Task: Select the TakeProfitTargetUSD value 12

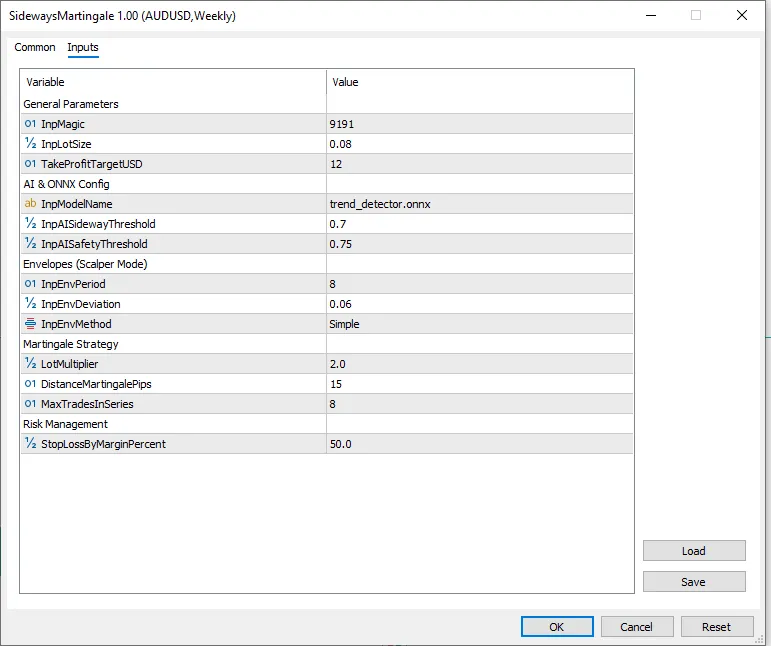Action: tap(480, 164)
